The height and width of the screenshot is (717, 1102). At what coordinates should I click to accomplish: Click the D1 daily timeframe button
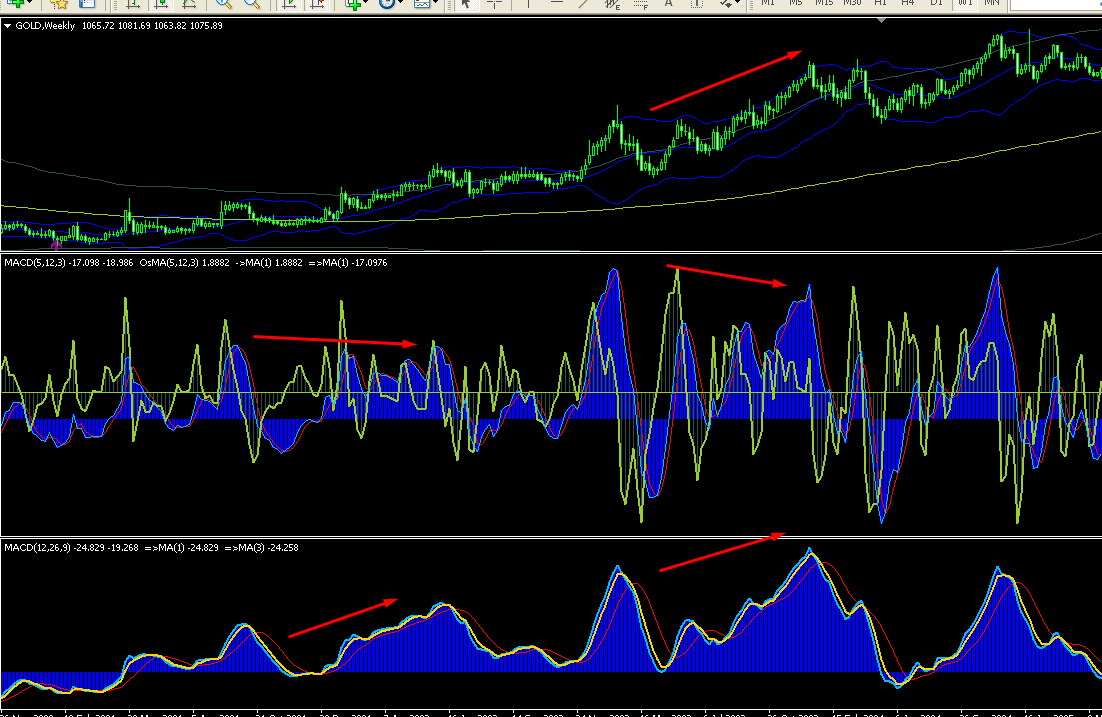coord(936,3)
